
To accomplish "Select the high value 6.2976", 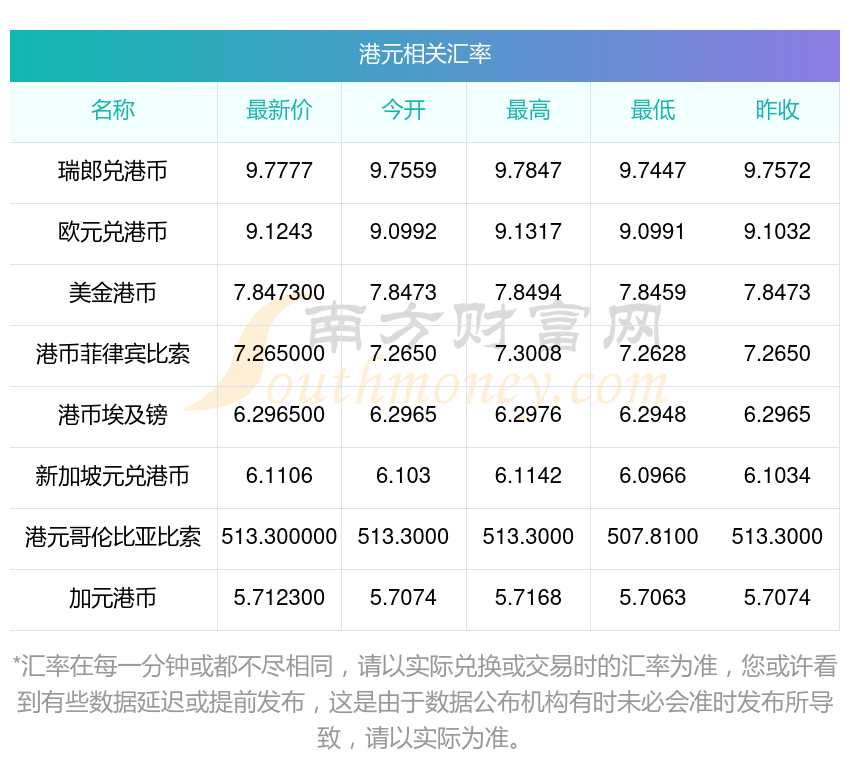I will [x=528, y=415].
